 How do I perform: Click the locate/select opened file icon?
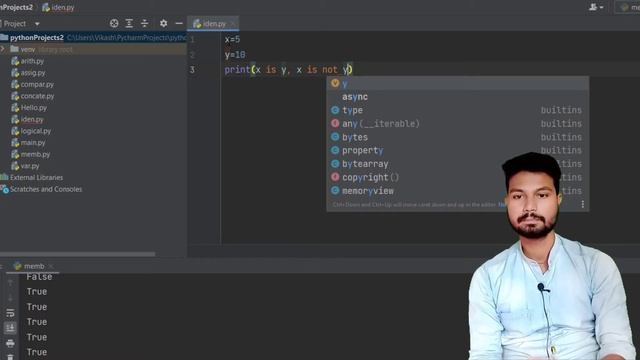(114, 24)
